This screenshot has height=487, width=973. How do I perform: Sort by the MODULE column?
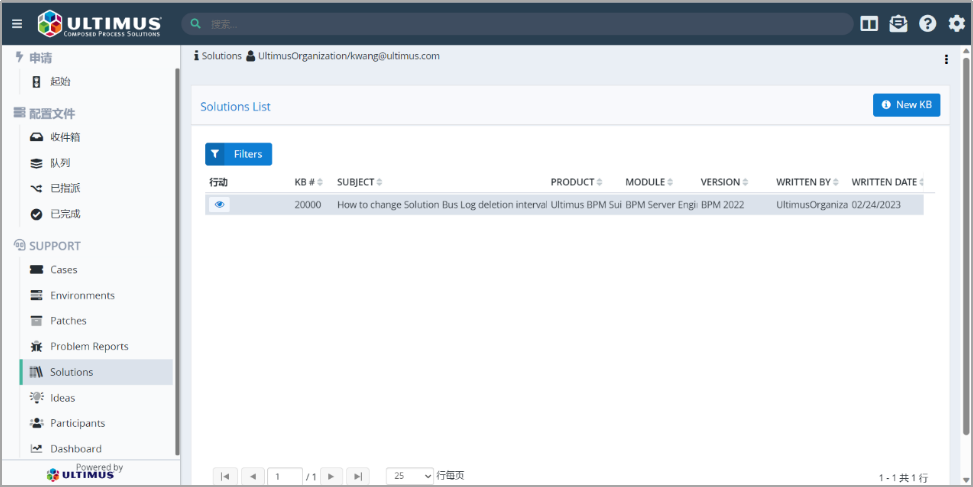[649, 182]
